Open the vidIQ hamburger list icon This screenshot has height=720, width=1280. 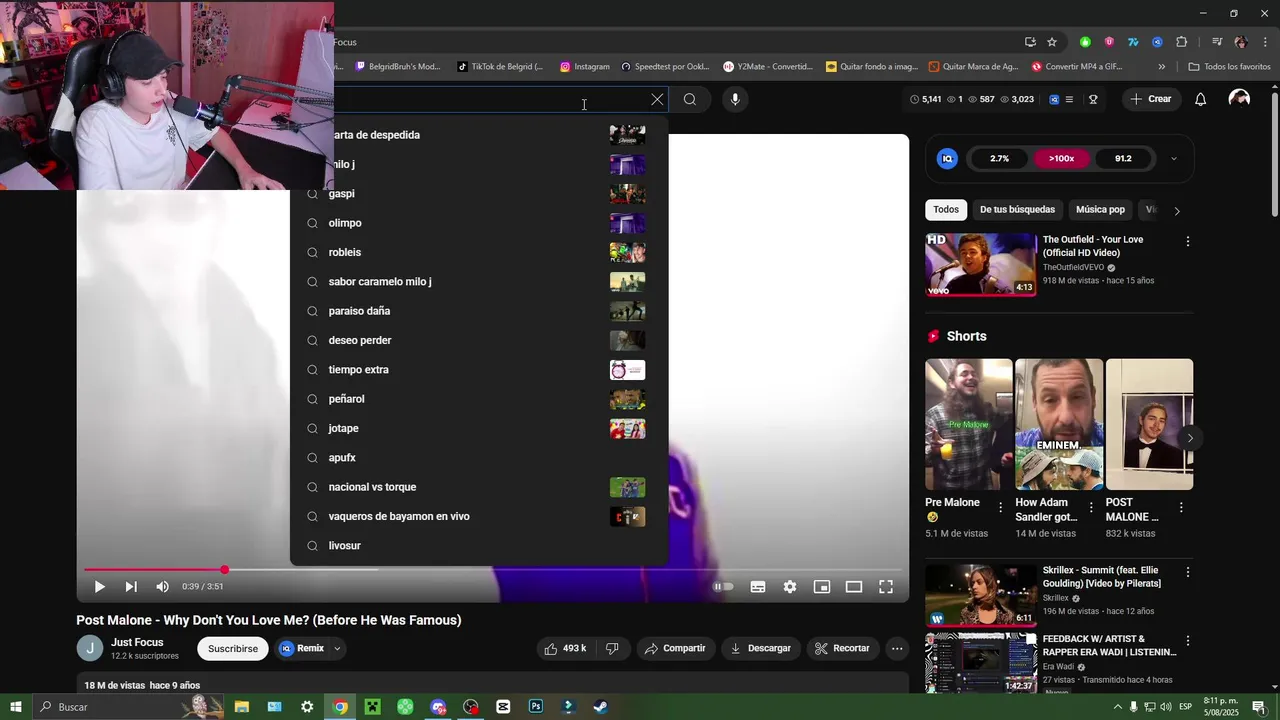click(x=1069, y=99)
